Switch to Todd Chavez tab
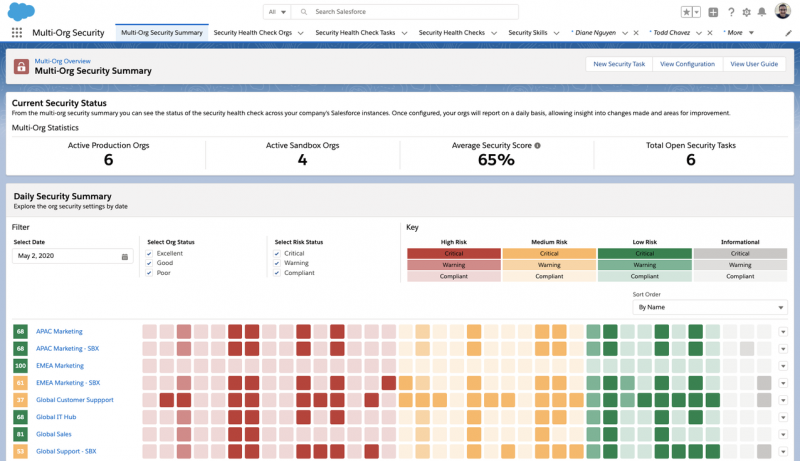 (x=671, y=33)
